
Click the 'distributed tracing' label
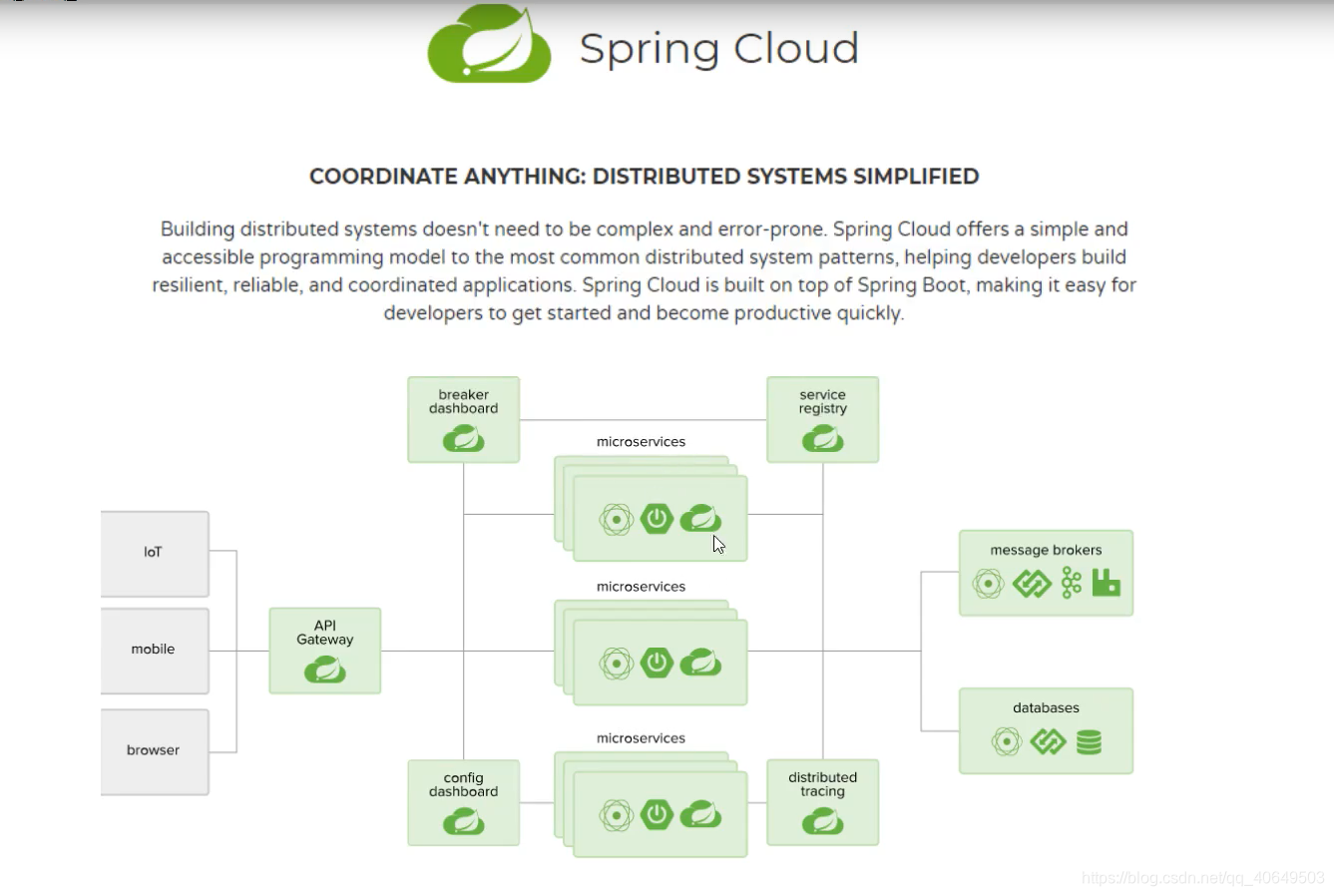pos(823,784)
